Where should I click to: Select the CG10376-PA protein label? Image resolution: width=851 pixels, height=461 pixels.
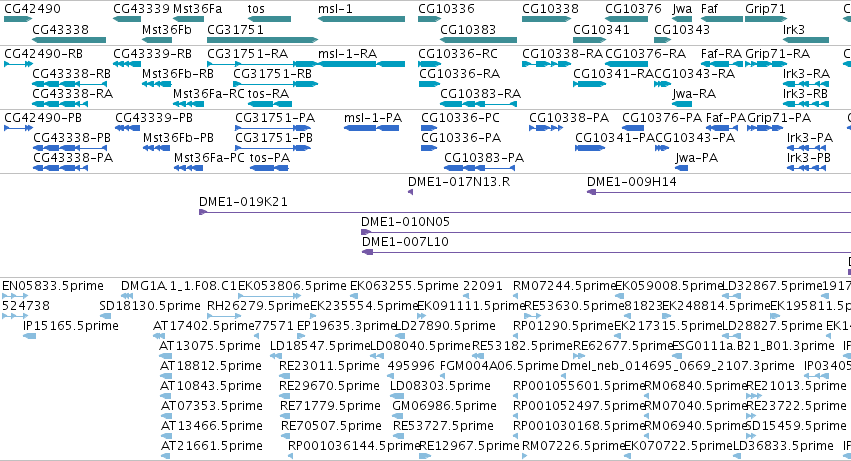click(x=662, y=118)
